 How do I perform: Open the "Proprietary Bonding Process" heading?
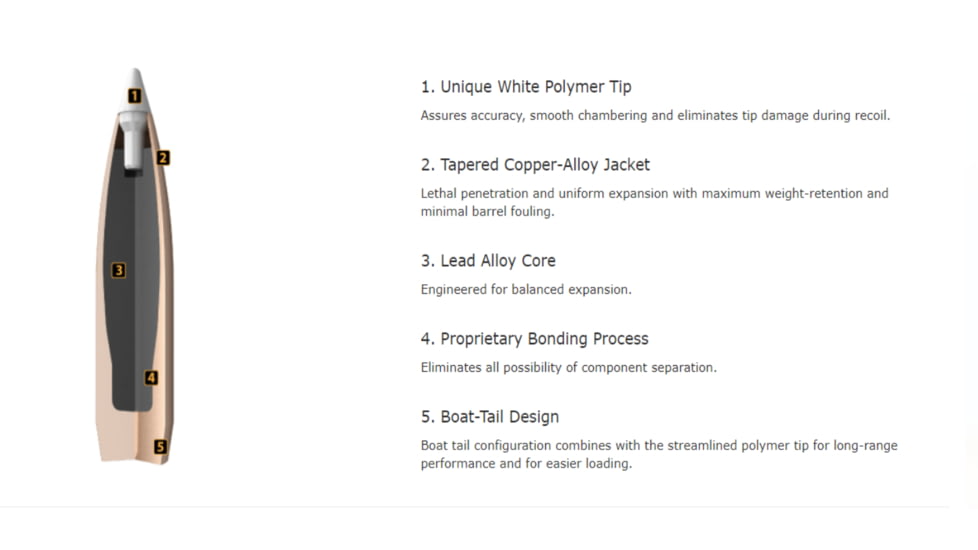click(534, 339)
